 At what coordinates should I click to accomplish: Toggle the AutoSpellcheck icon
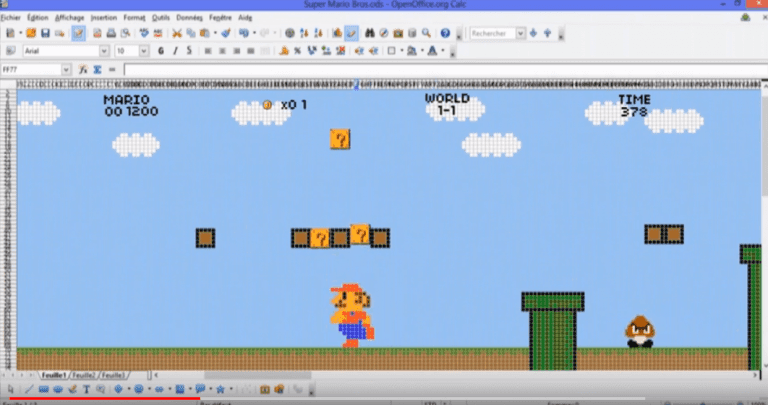158,33
